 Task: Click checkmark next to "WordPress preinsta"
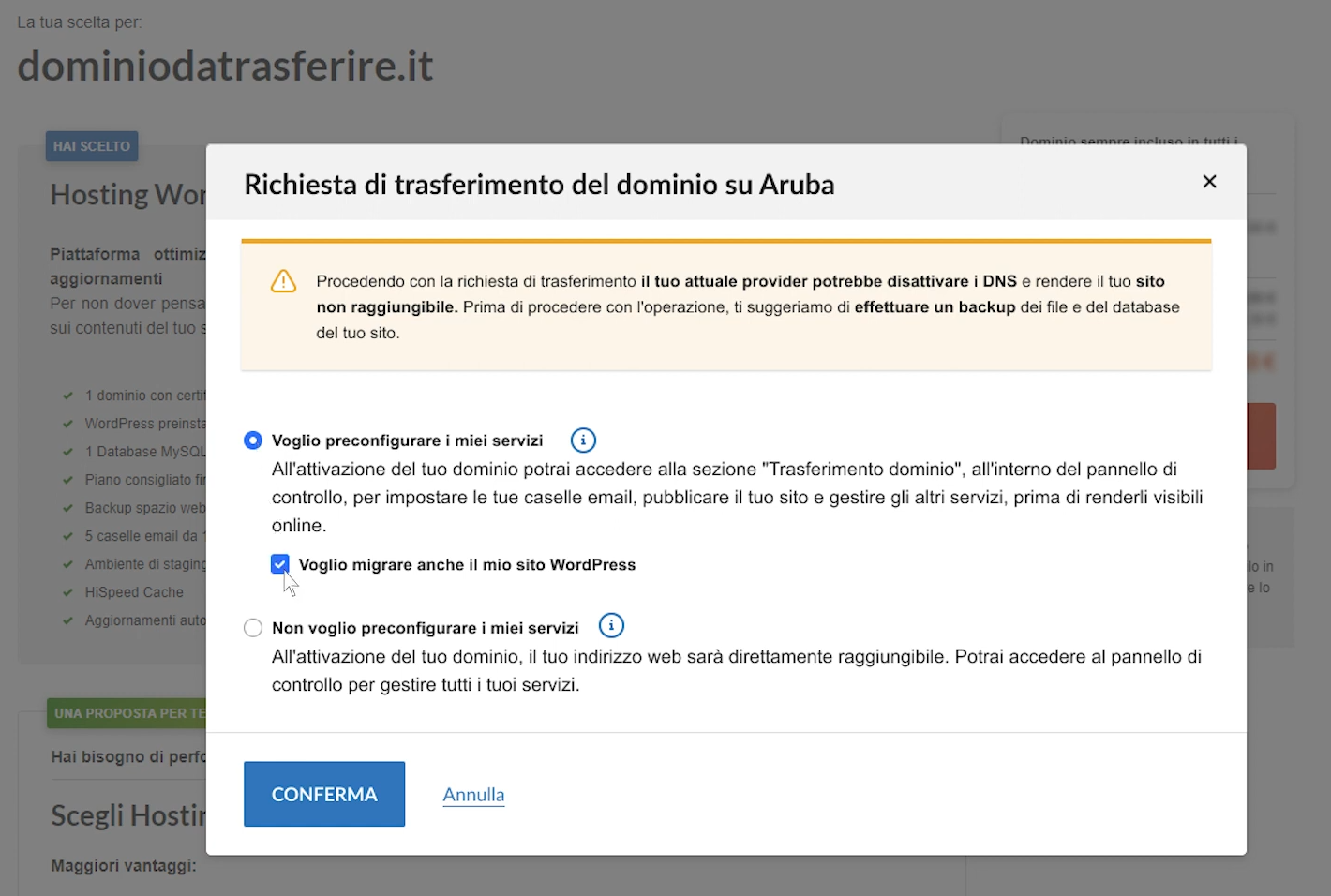[67, 424]
